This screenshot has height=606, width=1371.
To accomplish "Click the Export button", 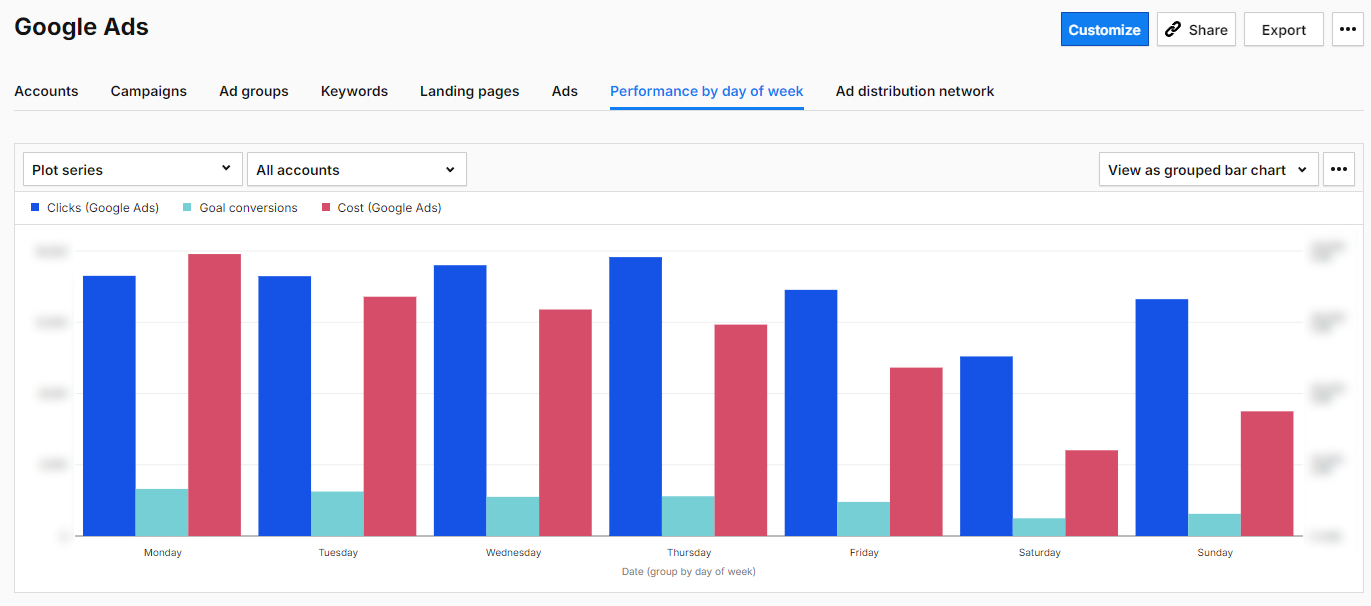I will 1283,29.
